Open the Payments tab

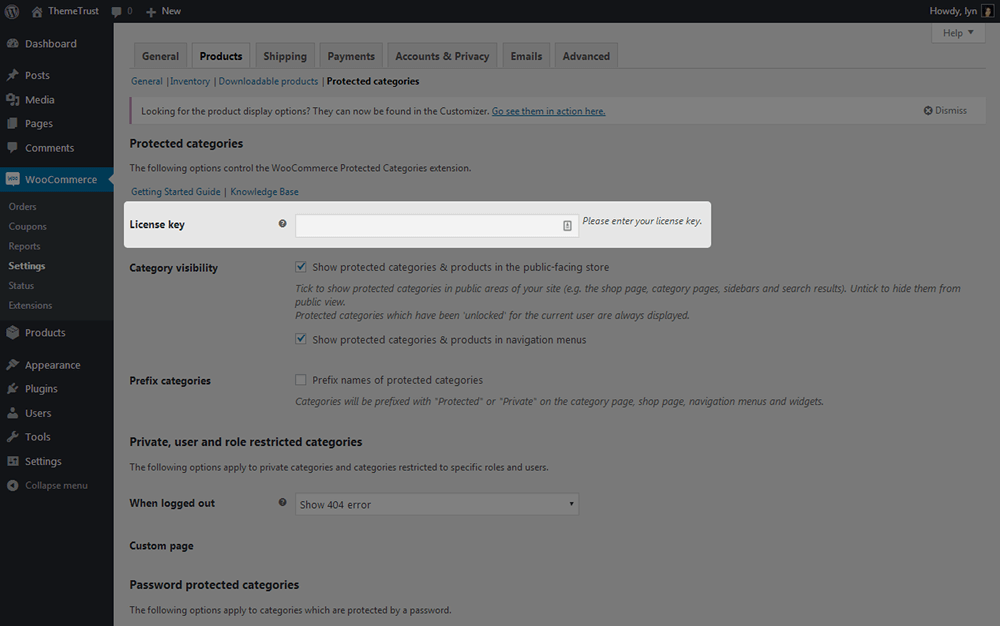(351, 56)
